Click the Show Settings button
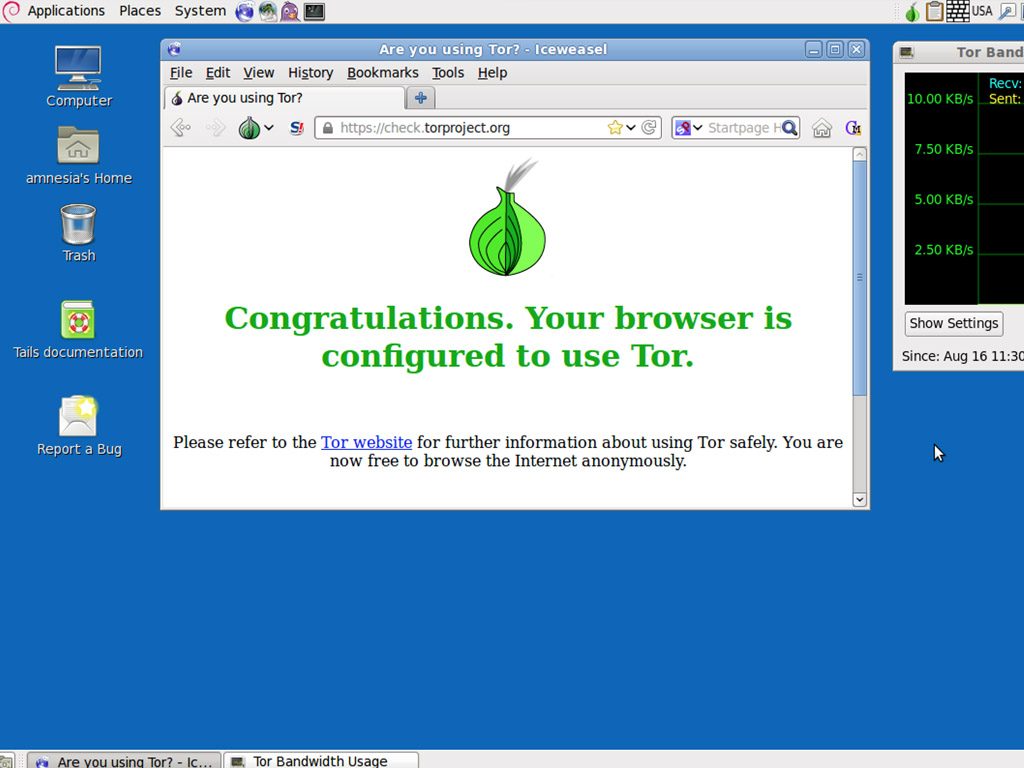The image size is (1024, 768). click(x=953, y=323)
